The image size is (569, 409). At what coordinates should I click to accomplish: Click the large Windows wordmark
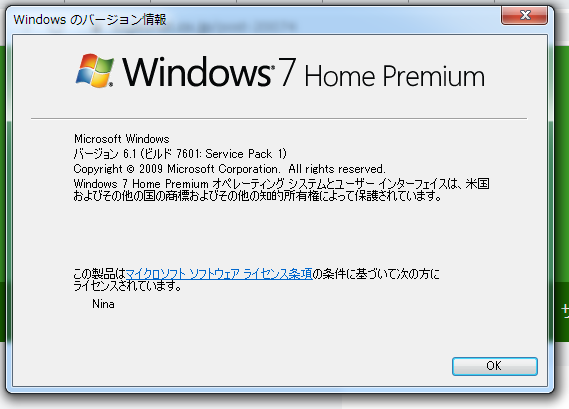198,72
